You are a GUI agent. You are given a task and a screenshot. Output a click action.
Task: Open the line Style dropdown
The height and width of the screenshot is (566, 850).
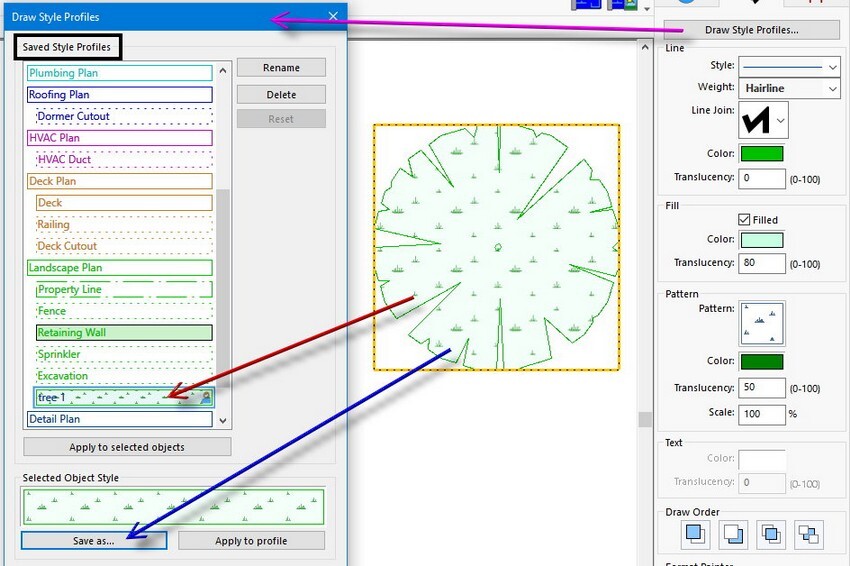789,66
